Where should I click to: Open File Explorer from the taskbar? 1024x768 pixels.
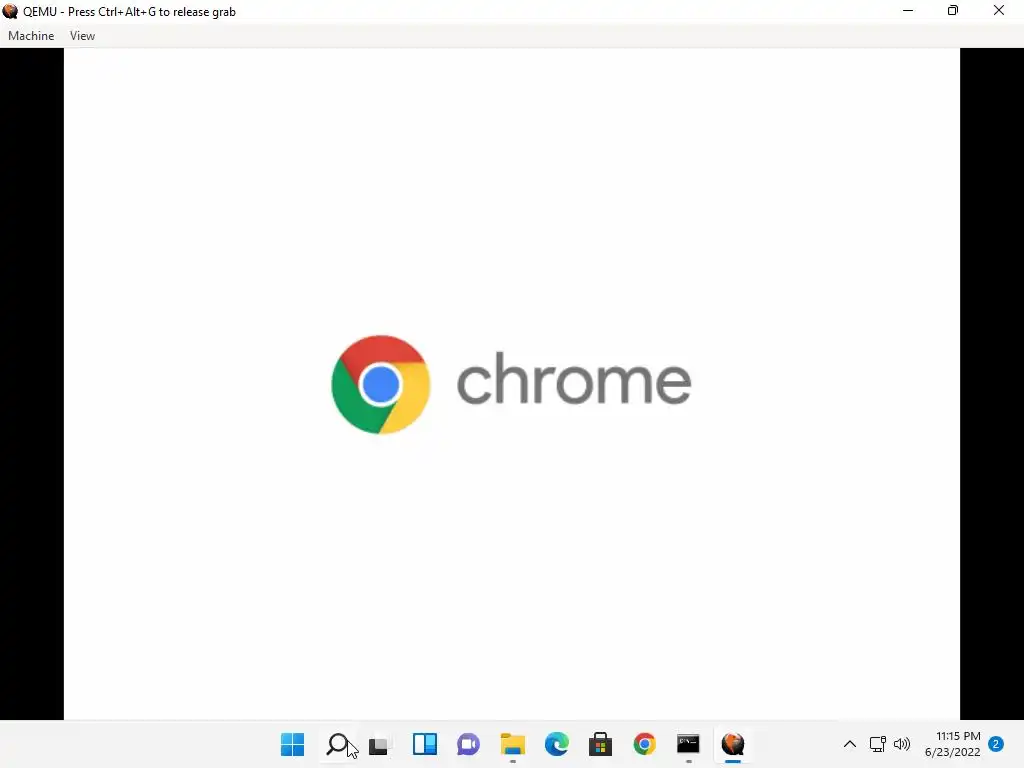point(513,744)
